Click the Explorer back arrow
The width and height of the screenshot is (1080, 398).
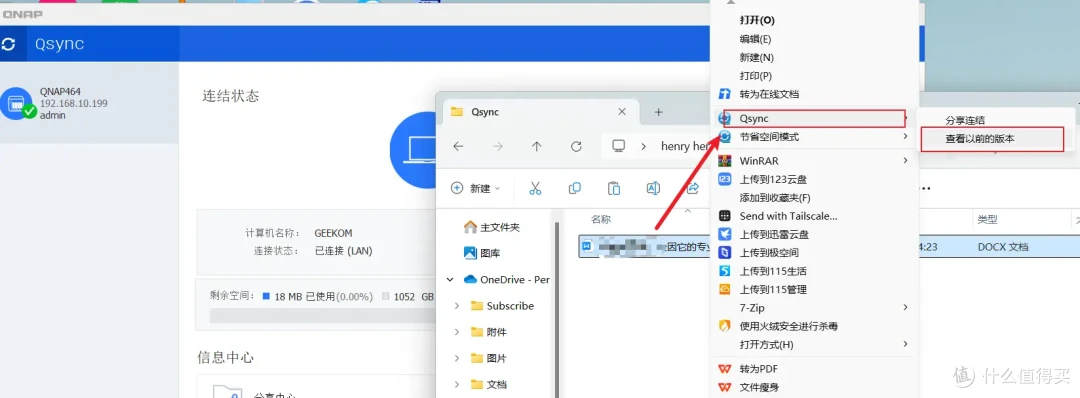458,146
